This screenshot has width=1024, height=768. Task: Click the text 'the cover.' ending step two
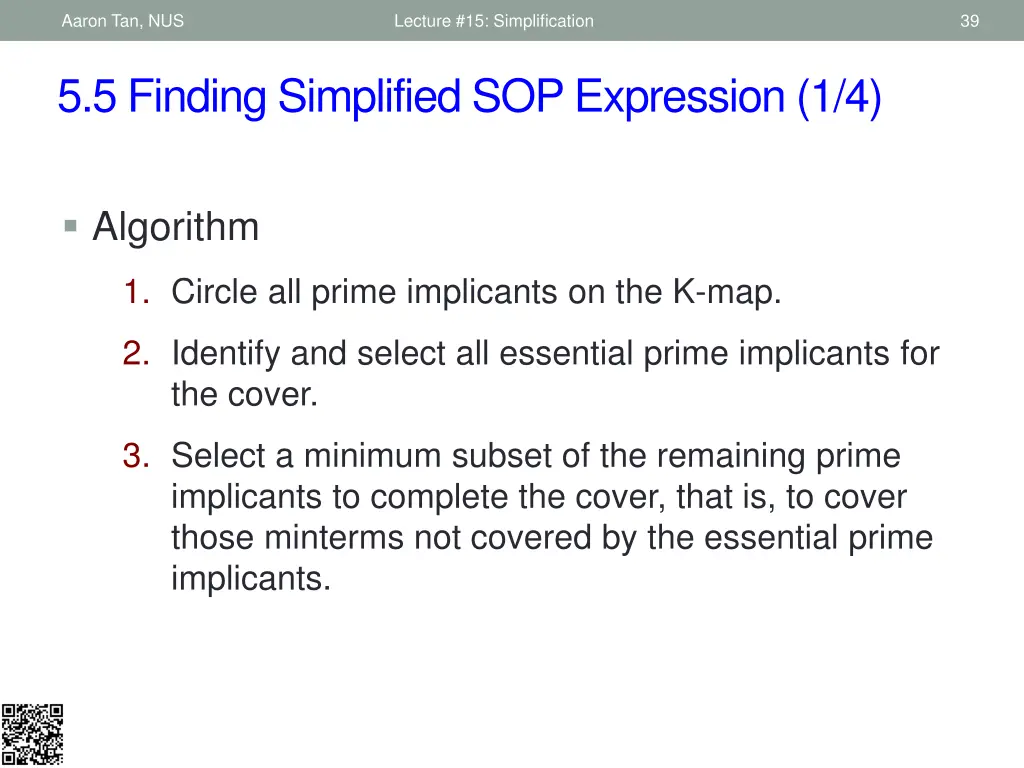244,394
